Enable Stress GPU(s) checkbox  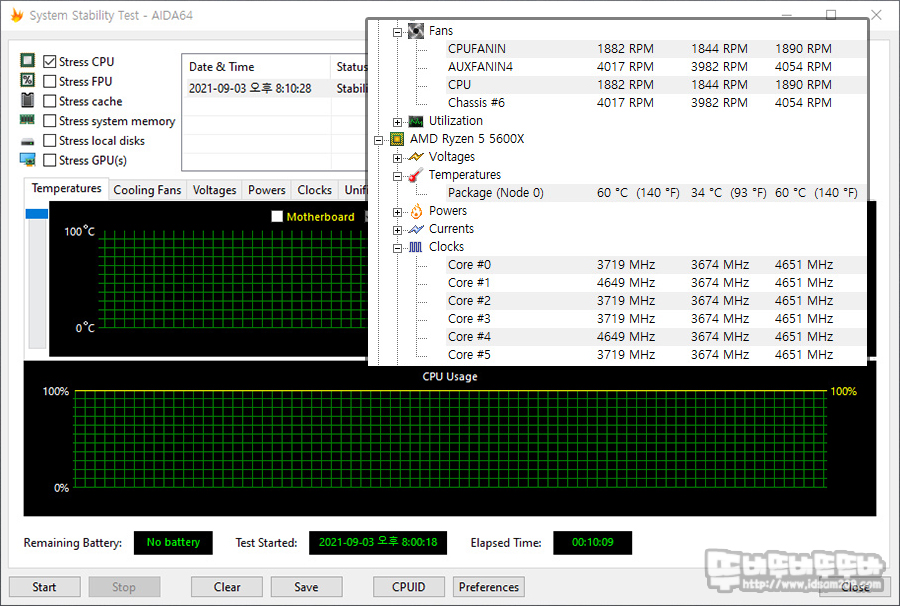(x=50, y=160)
